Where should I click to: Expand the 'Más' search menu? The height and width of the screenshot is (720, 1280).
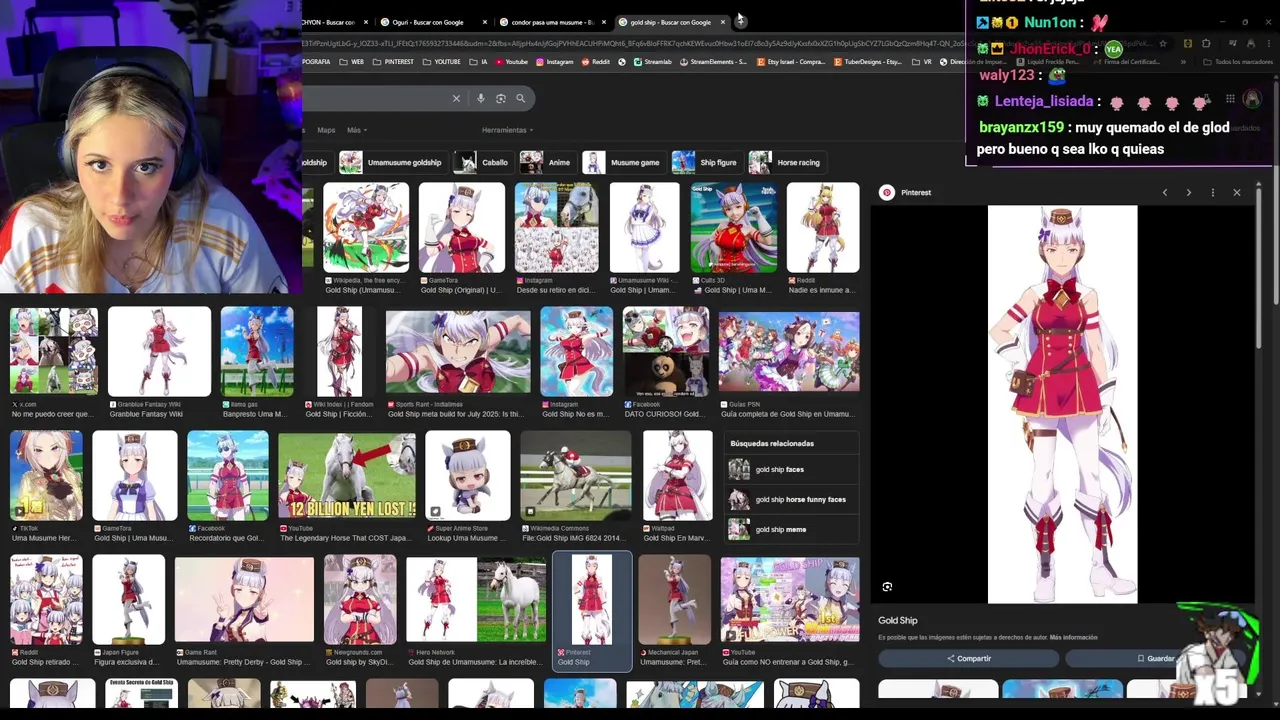click(x=357, y=130)
